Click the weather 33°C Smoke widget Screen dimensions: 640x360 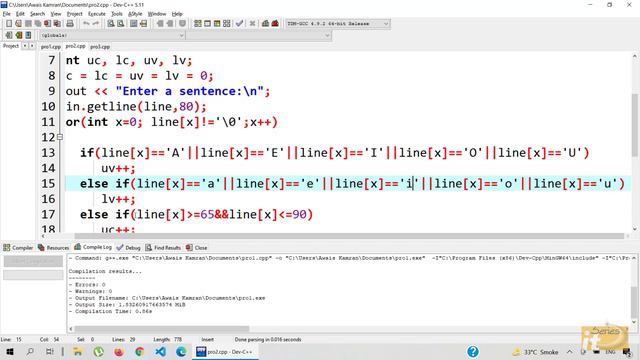point(535,352)
